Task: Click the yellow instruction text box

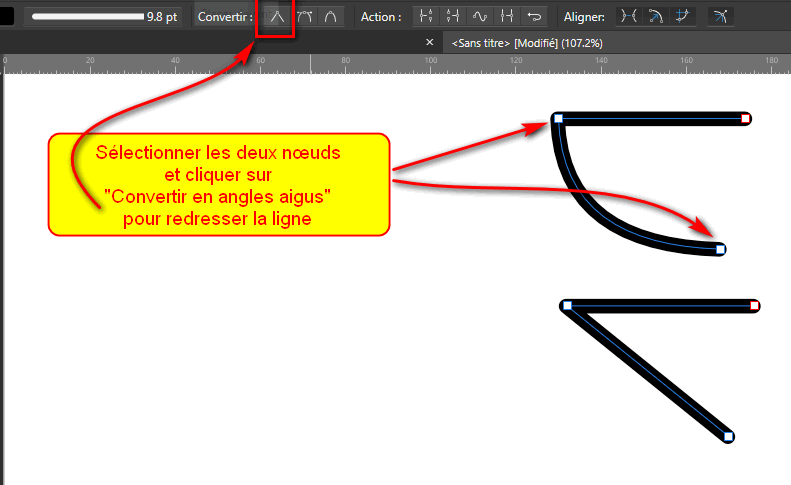Action: (219, 185)
